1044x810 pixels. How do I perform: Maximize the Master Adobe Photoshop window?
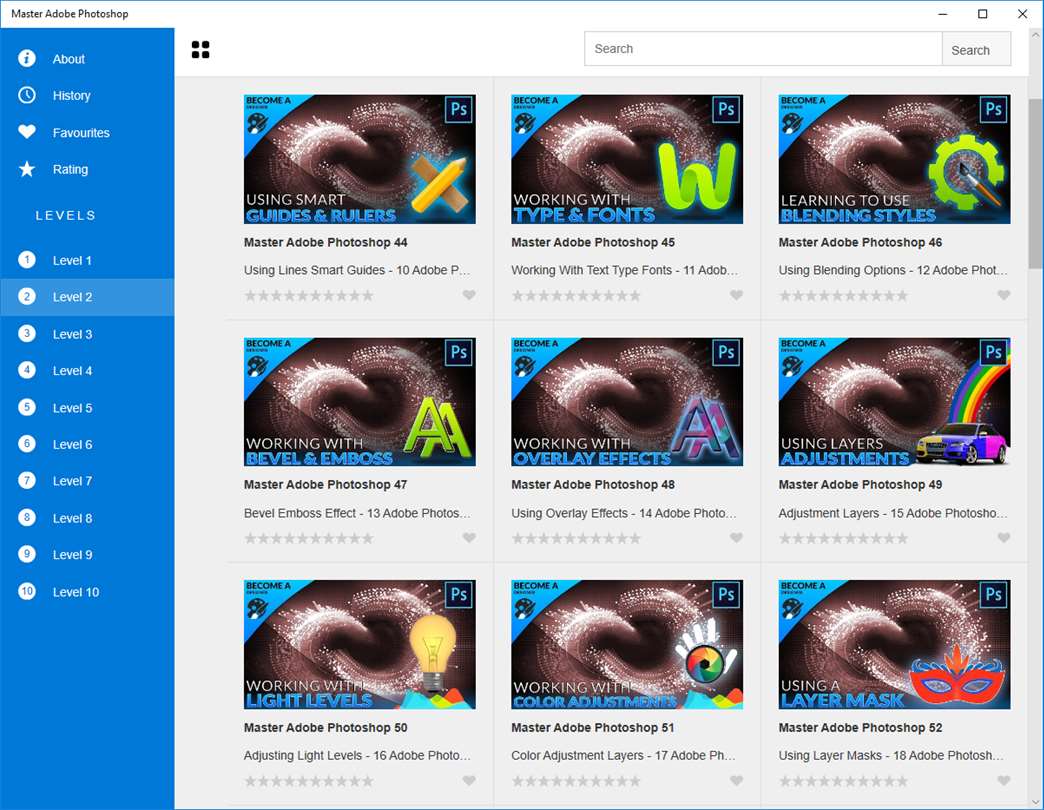coord(982,14)
